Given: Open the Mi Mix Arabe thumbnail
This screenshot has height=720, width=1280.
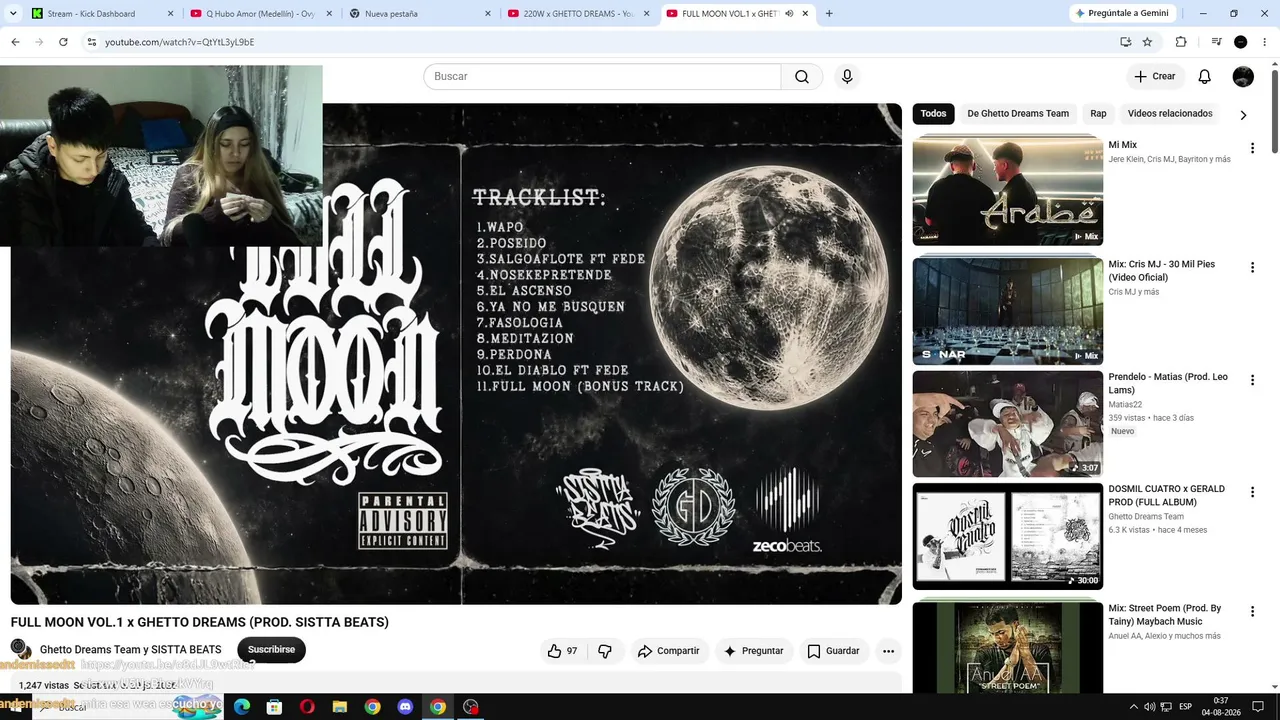Looking at the screenshot, I should click(1008, 191).
